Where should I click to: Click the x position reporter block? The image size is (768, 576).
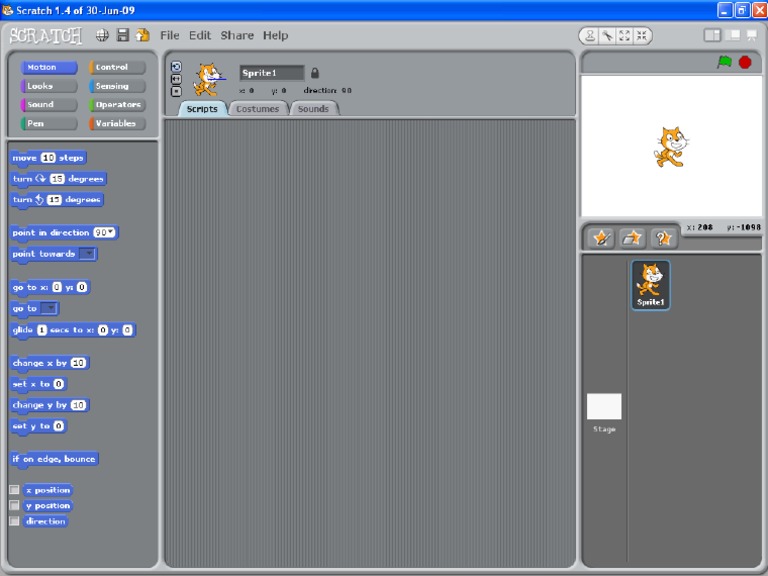(x=48, y=490)
